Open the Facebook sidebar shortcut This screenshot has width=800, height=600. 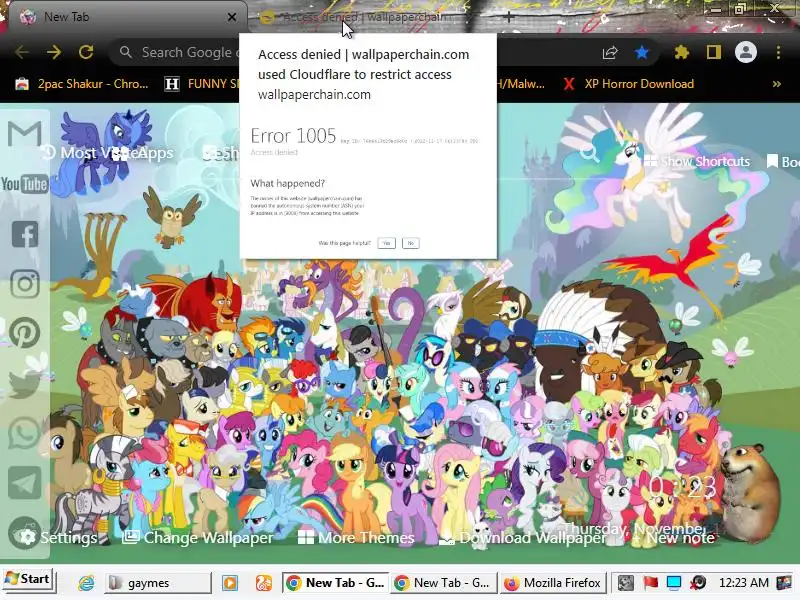(24, 234)
